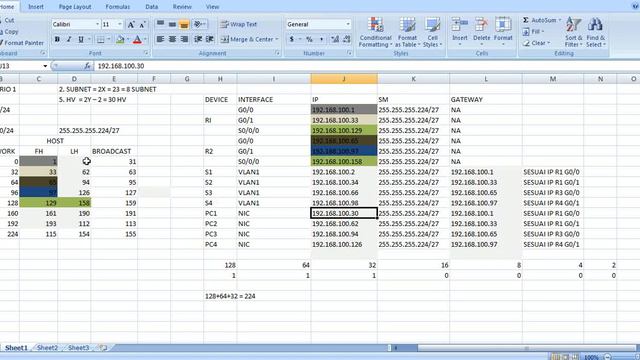Open the Orientation icon
This screenshot has height=360, width=640.
[199, 24]
